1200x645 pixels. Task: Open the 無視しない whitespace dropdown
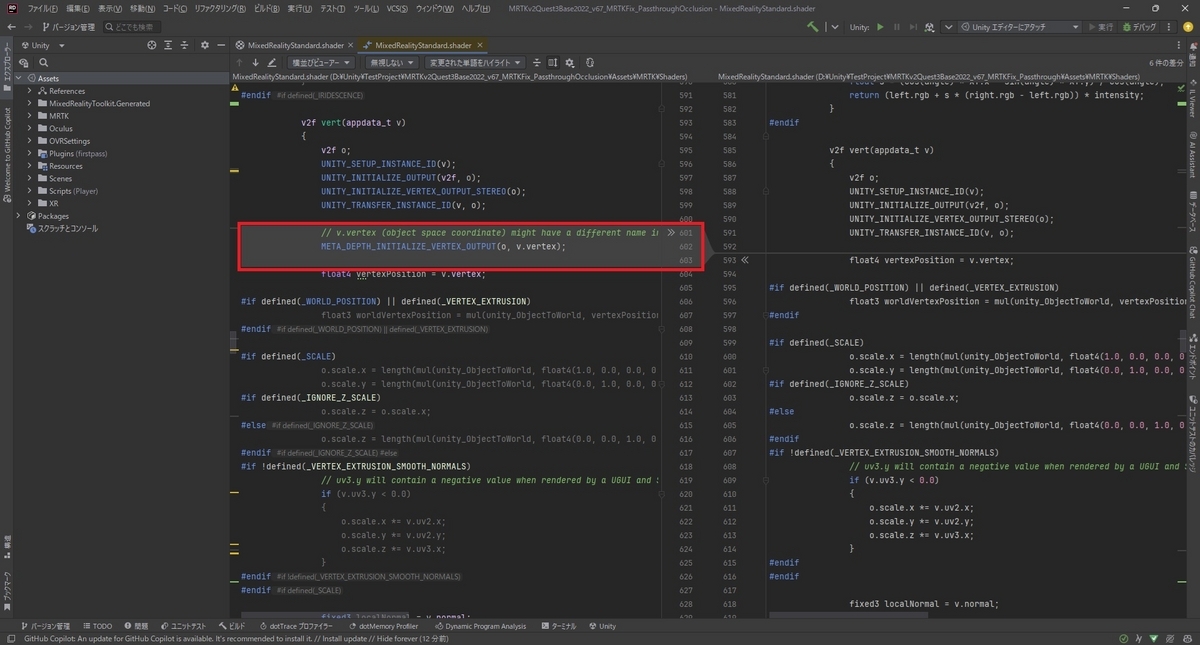pos(393,62)
